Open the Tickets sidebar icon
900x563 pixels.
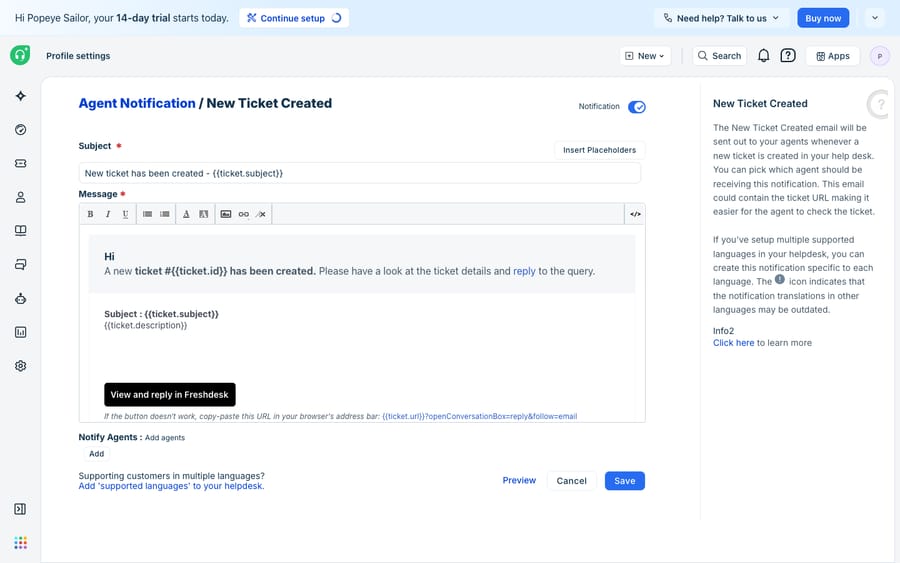pos(21,164)
